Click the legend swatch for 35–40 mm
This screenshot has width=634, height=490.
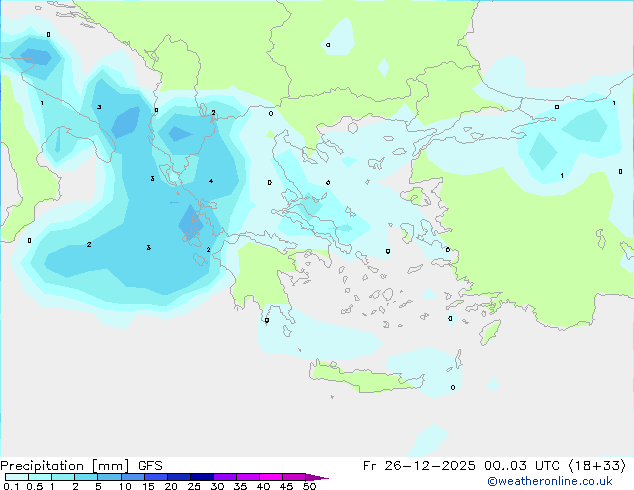tap(248, 477)
